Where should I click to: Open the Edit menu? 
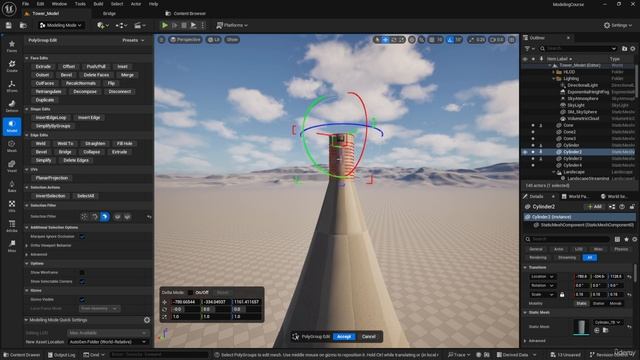(x=40, y=4)
